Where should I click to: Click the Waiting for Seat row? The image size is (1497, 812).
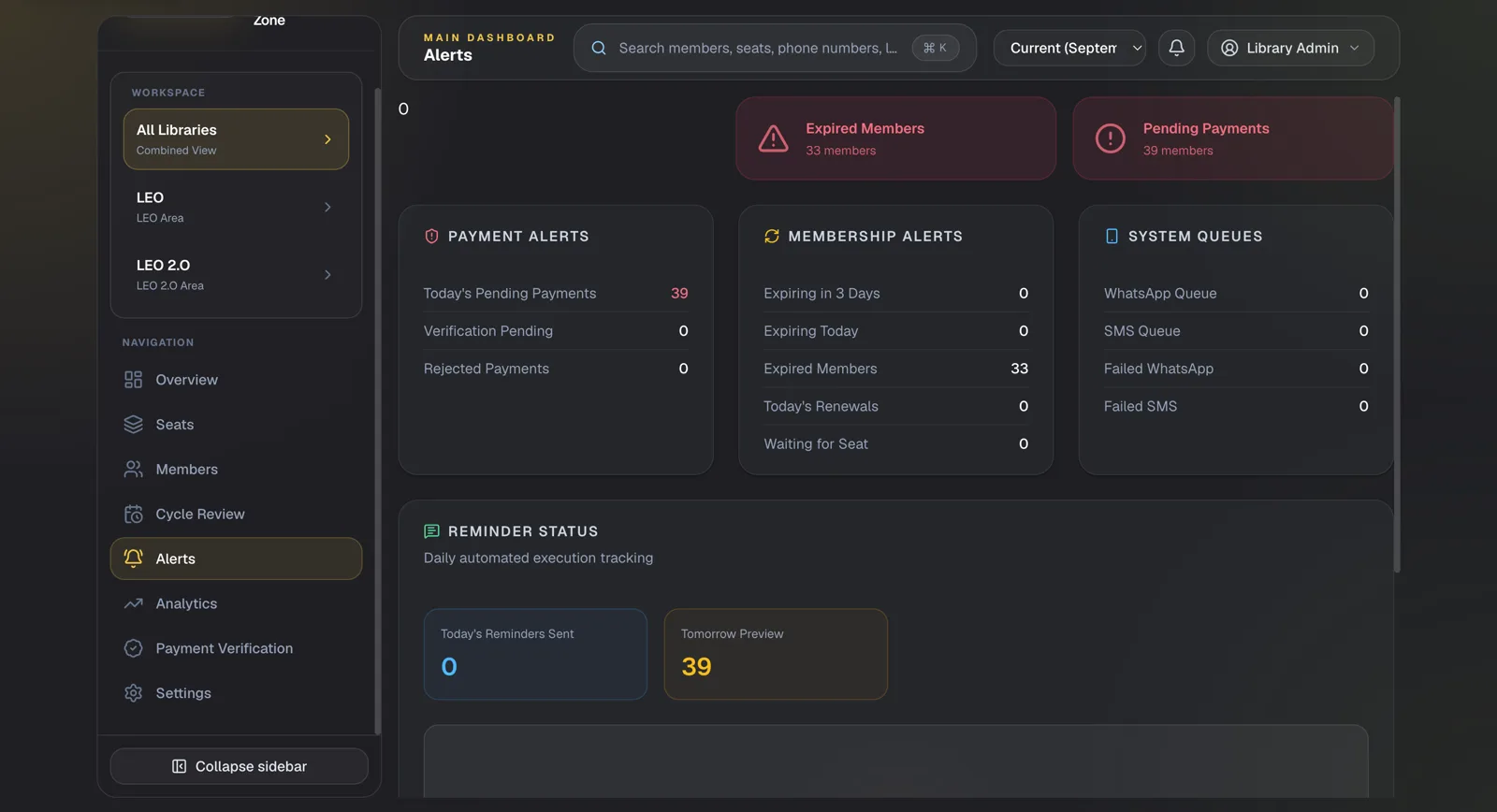tap(895, 444)
